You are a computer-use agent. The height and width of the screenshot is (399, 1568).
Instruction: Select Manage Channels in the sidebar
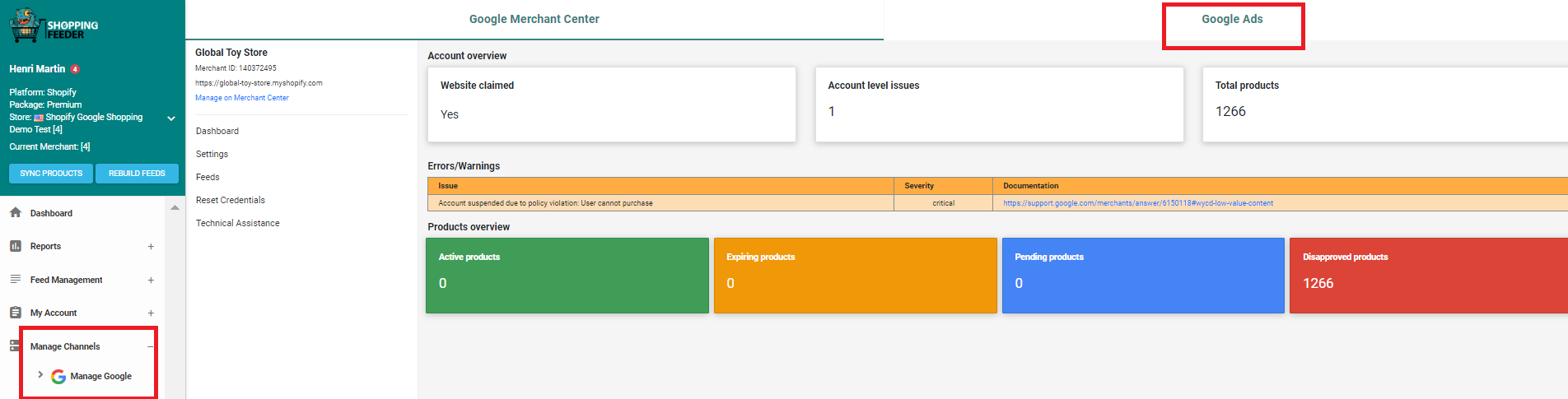tap(65, 346)
